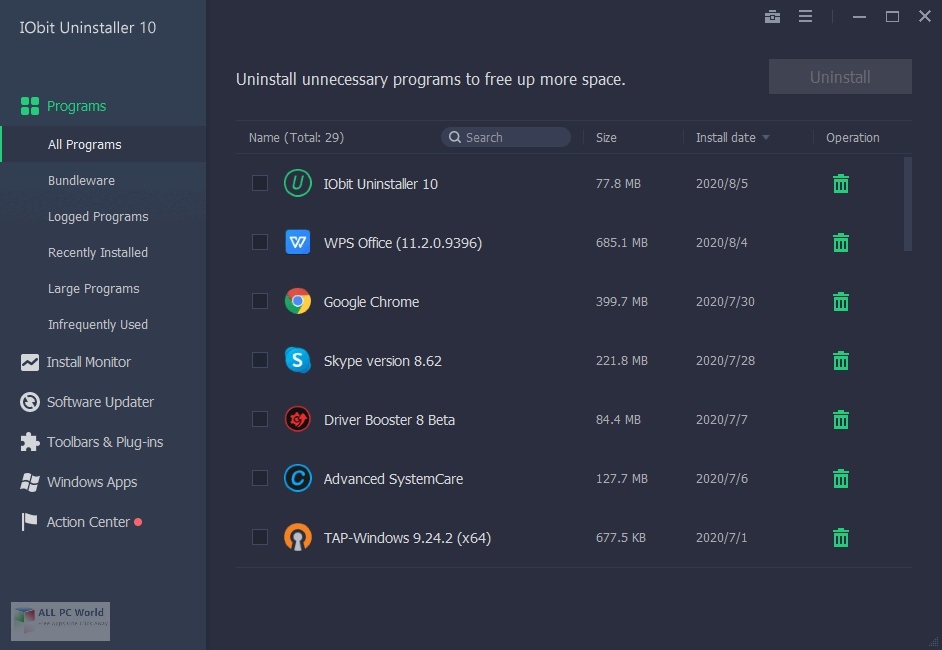Select the Software Updater label
Screen dimensions: 942x650
click(x=100, y=402)
